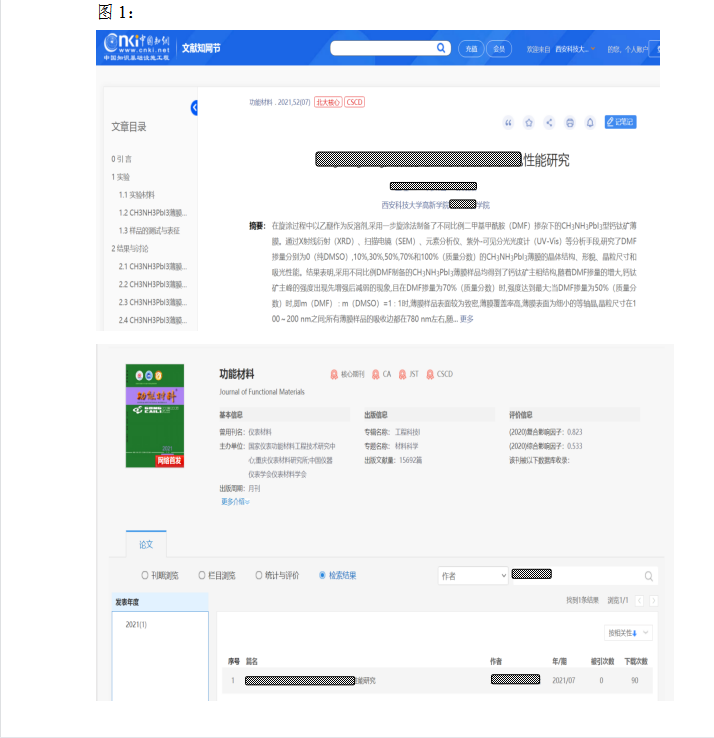Image resolution: width=714 pixels, height=738 pixels.
Task: Click the bell notification icon
Action: [x=590, y=122]
